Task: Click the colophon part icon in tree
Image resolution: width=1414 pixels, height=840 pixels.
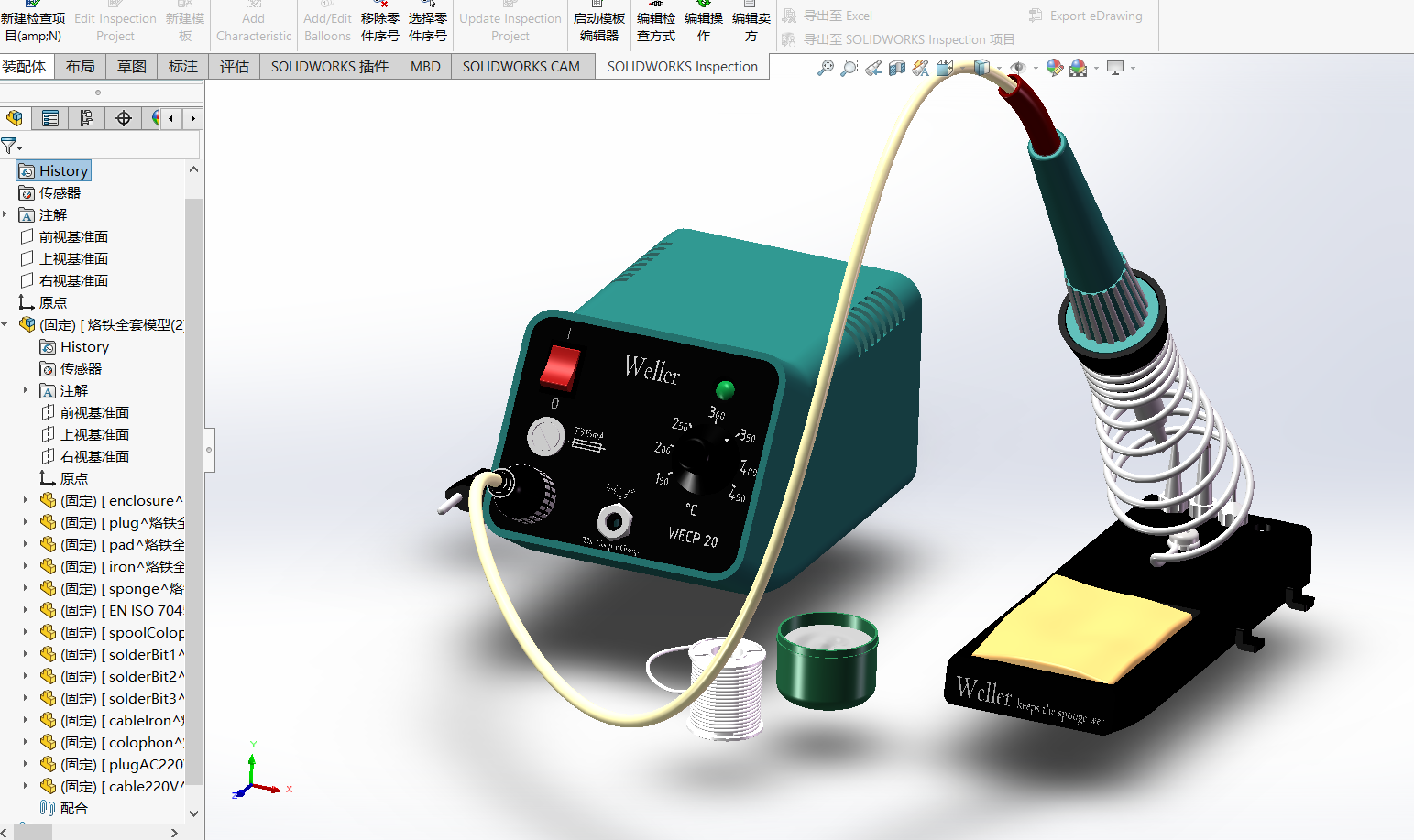Action: click(49, 742)
